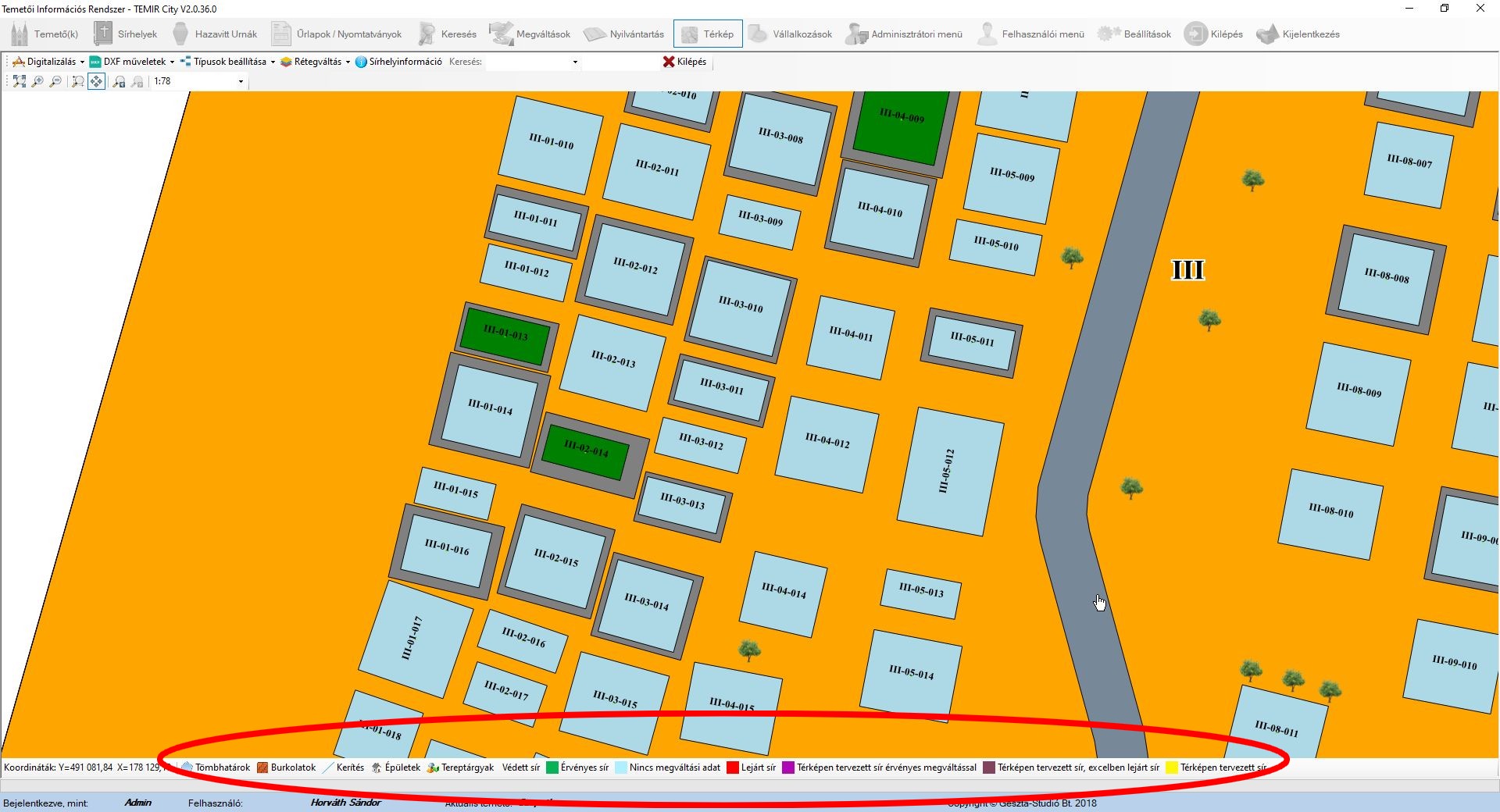Viewport: 1500px width, 812px height.
Task: Open the 1:78 map scale dropdown
Action: coord(241,81)
